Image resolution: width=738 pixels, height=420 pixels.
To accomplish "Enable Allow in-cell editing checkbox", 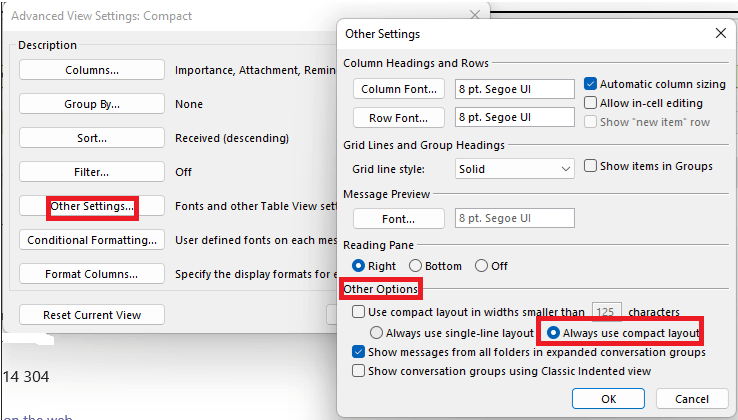I will [x=590, y=103].
